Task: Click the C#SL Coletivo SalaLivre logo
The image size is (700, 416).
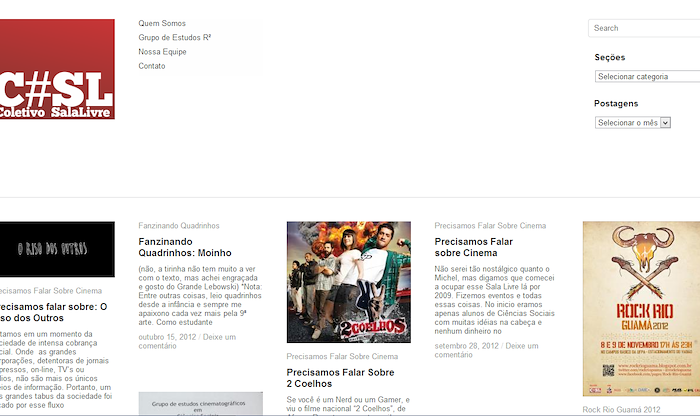Action: click(x=57, y=69)
